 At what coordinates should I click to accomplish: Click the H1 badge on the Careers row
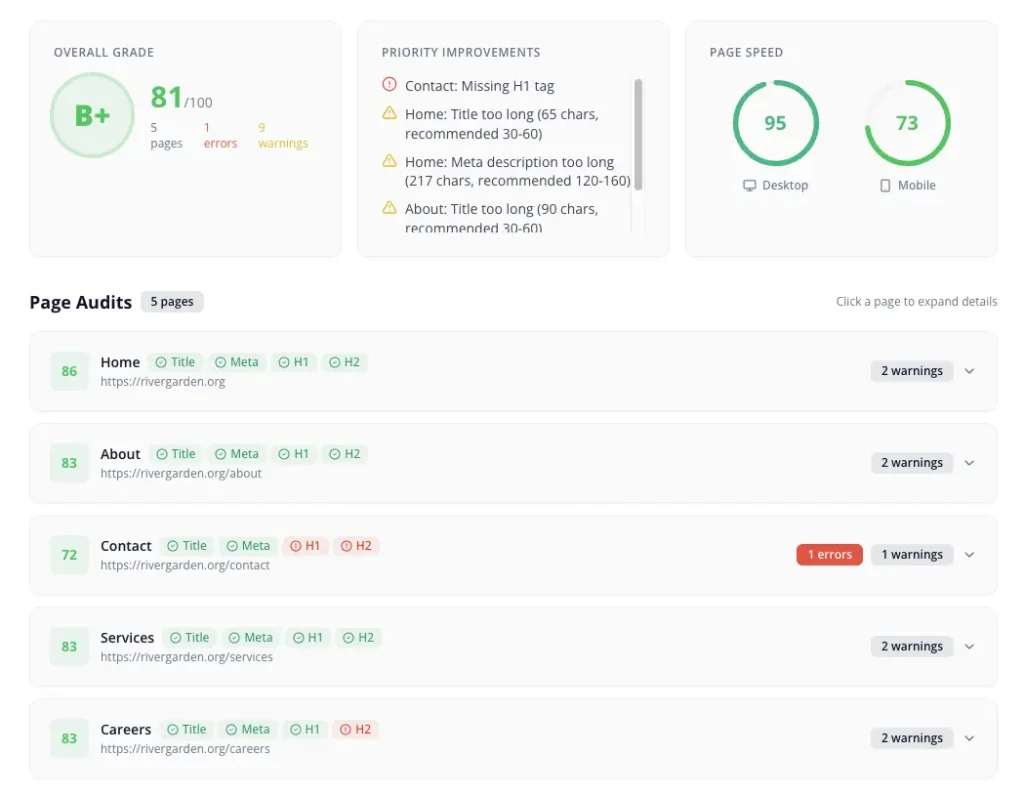pos(305,729)
